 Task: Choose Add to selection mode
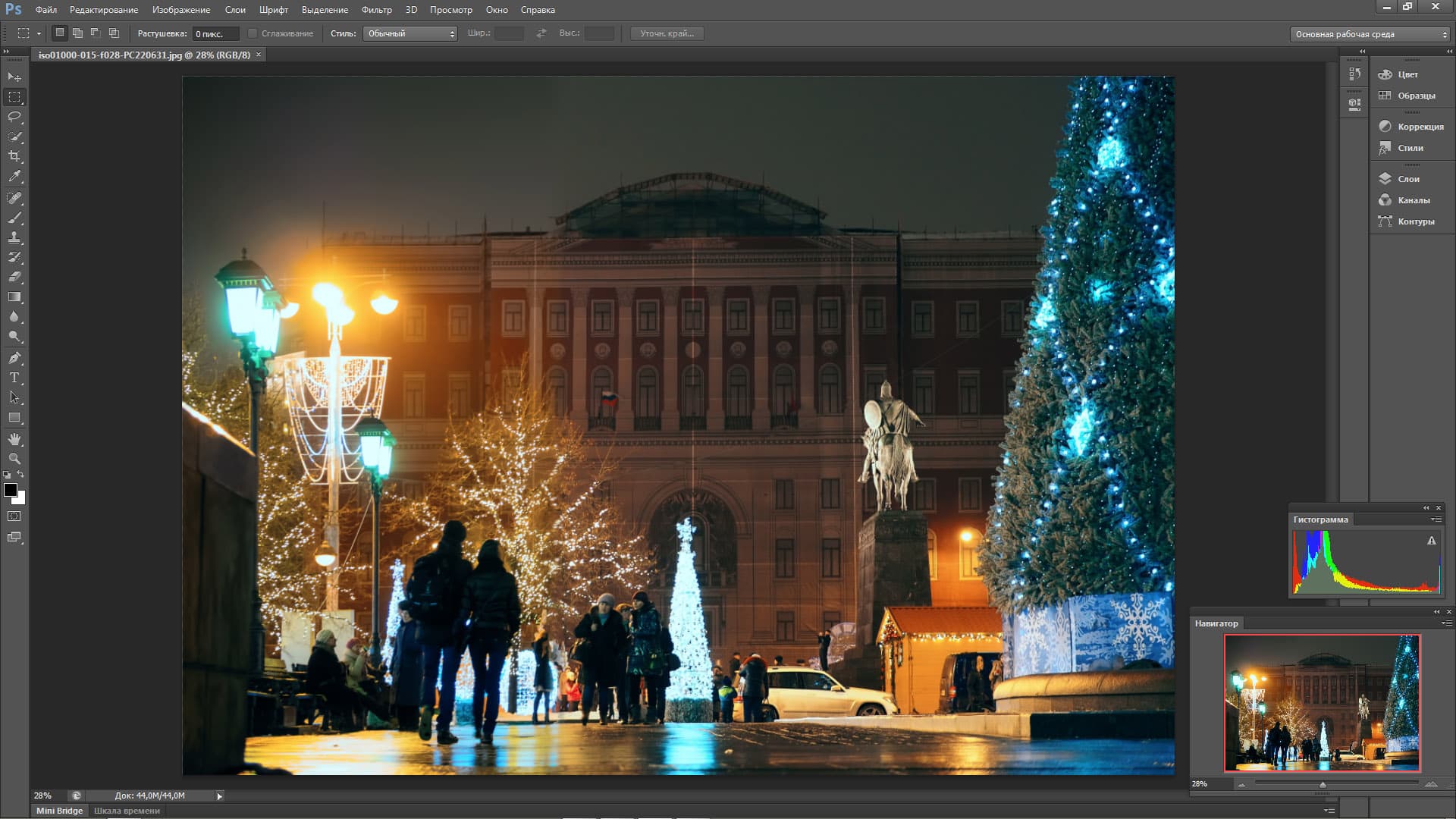77,33
